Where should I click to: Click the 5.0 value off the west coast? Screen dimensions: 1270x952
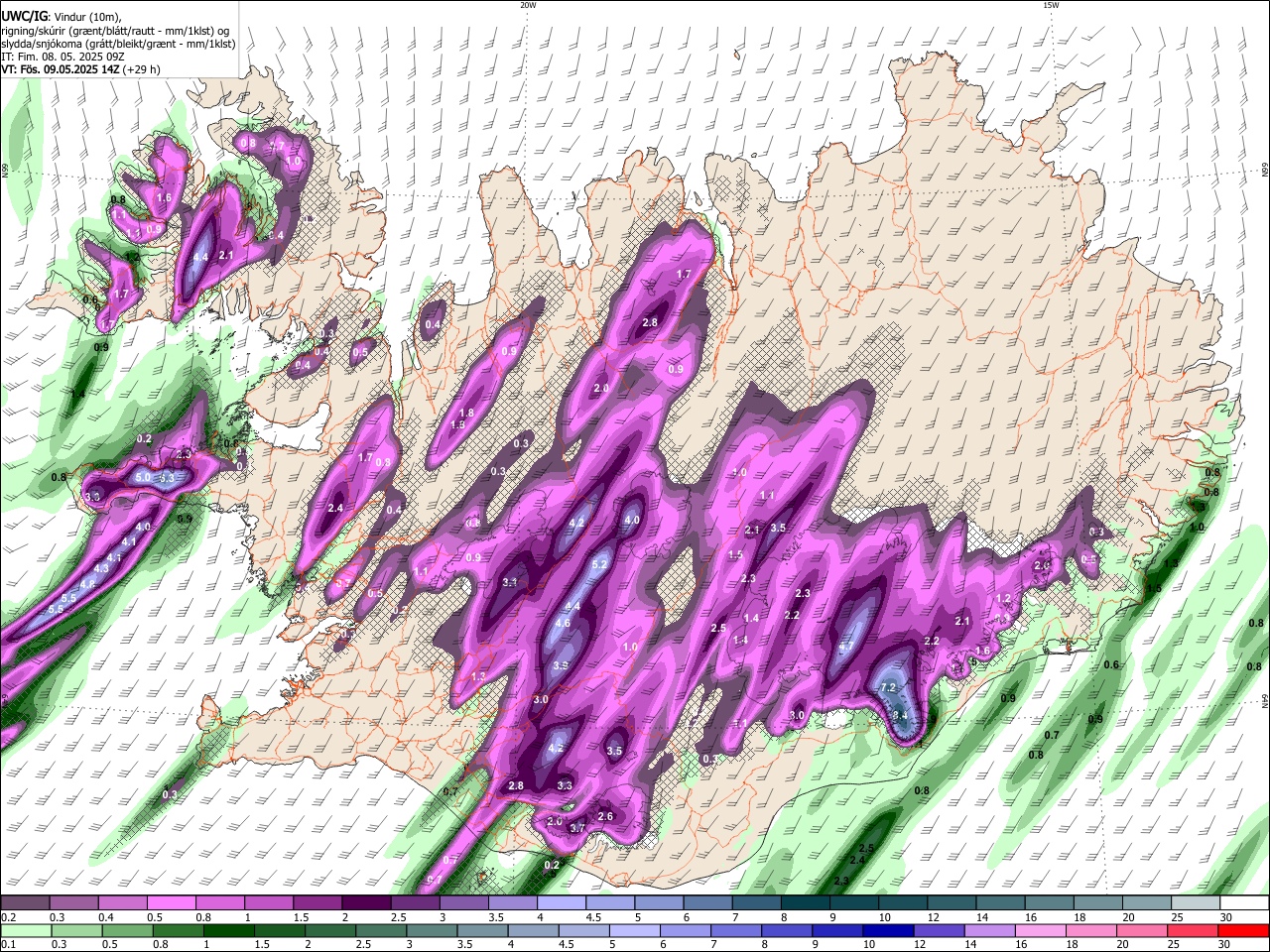coord(142,477)
